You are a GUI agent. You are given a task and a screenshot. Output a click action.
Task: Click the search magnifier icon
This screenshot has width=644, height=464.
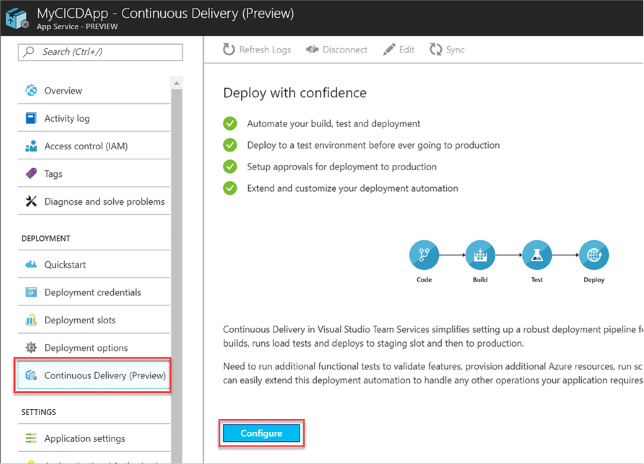pos(29,52)
